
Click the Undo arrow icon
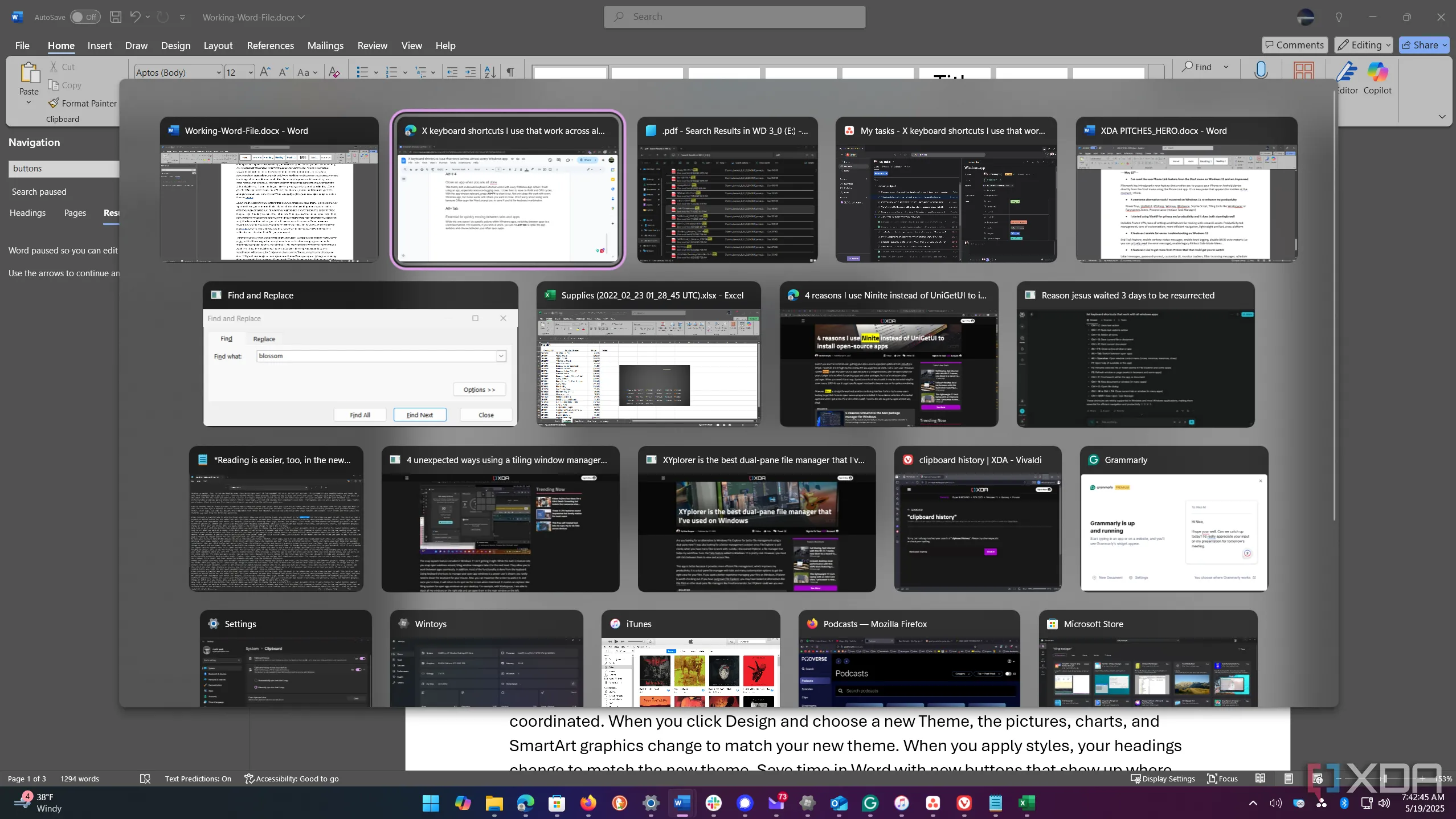pyautogui.click(x=135, y=17)
